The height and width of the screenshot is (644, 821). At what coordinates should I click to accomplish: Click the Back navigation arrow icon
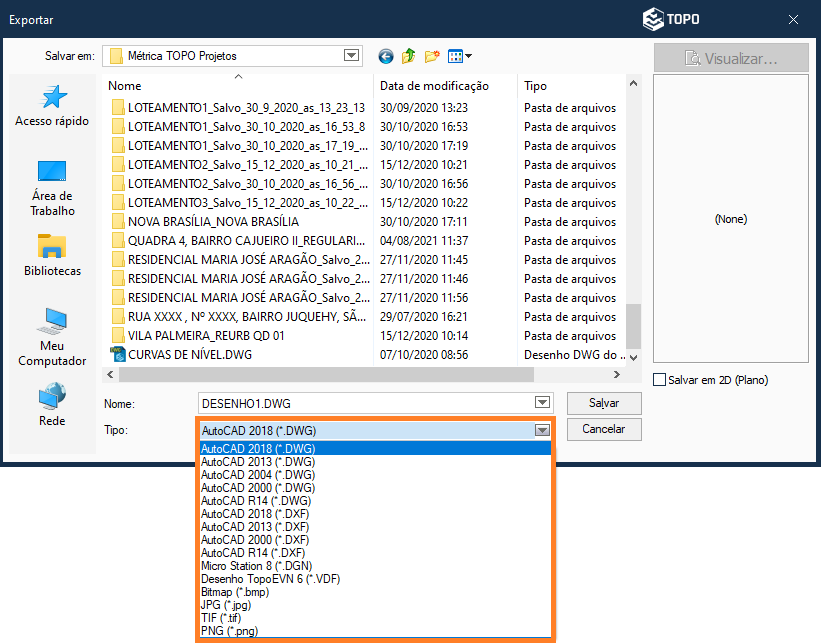point(386,57)
